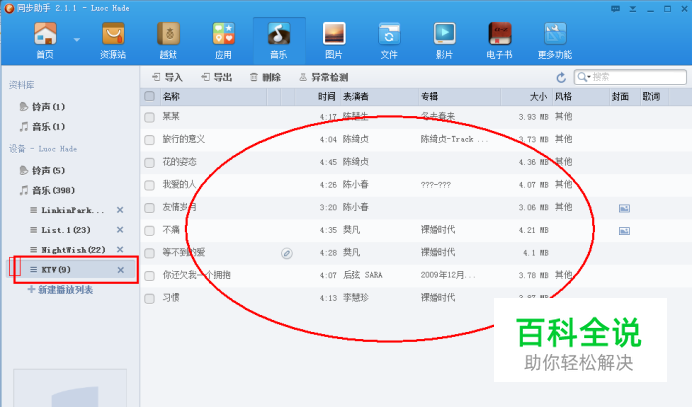Sort by the 名称 column header
The image size is (692, 407).
tap(213, 96)
